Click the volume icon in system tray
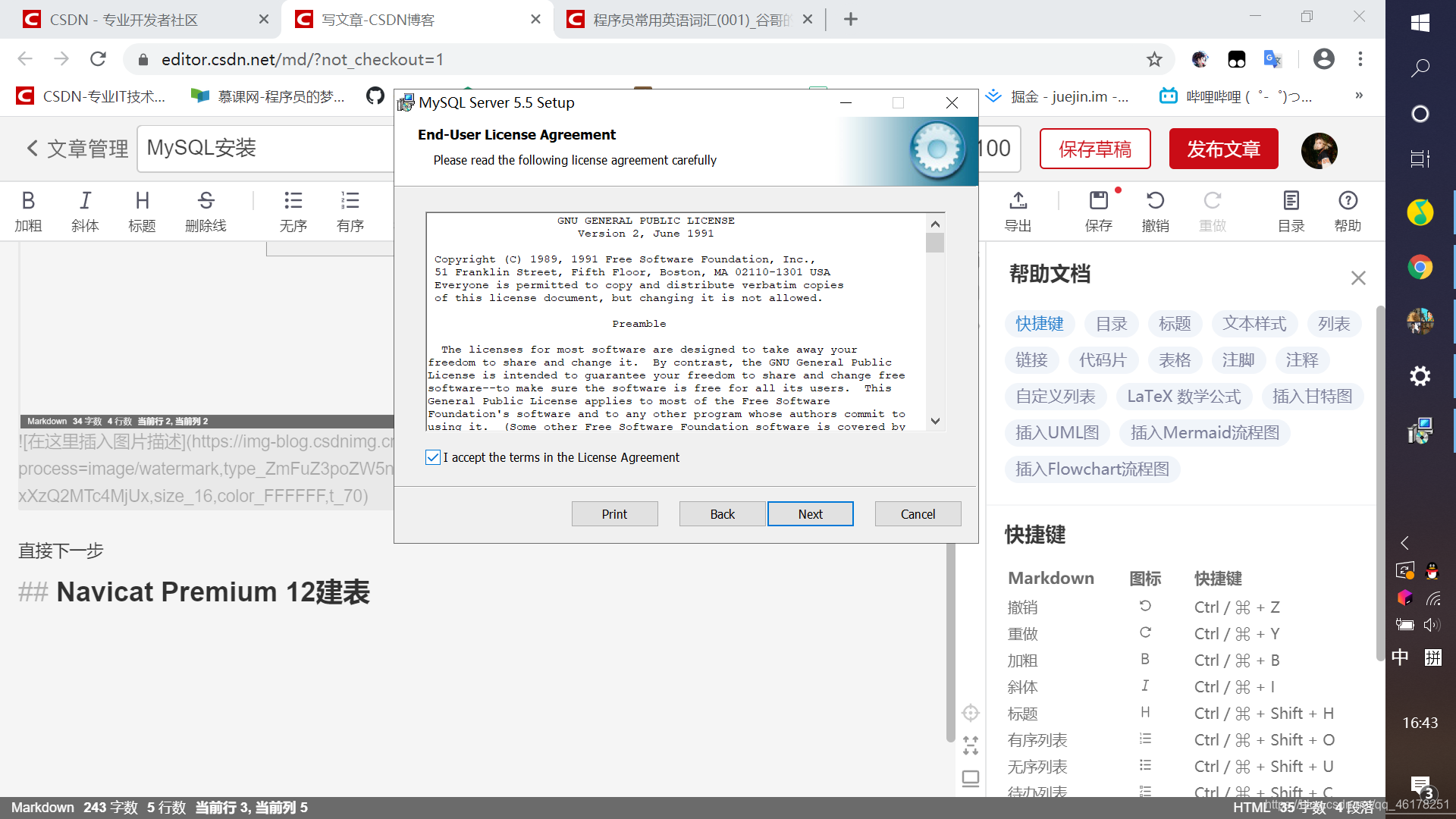Image resolution: width=1456 pixels, height=819 pixels. 1432,625
